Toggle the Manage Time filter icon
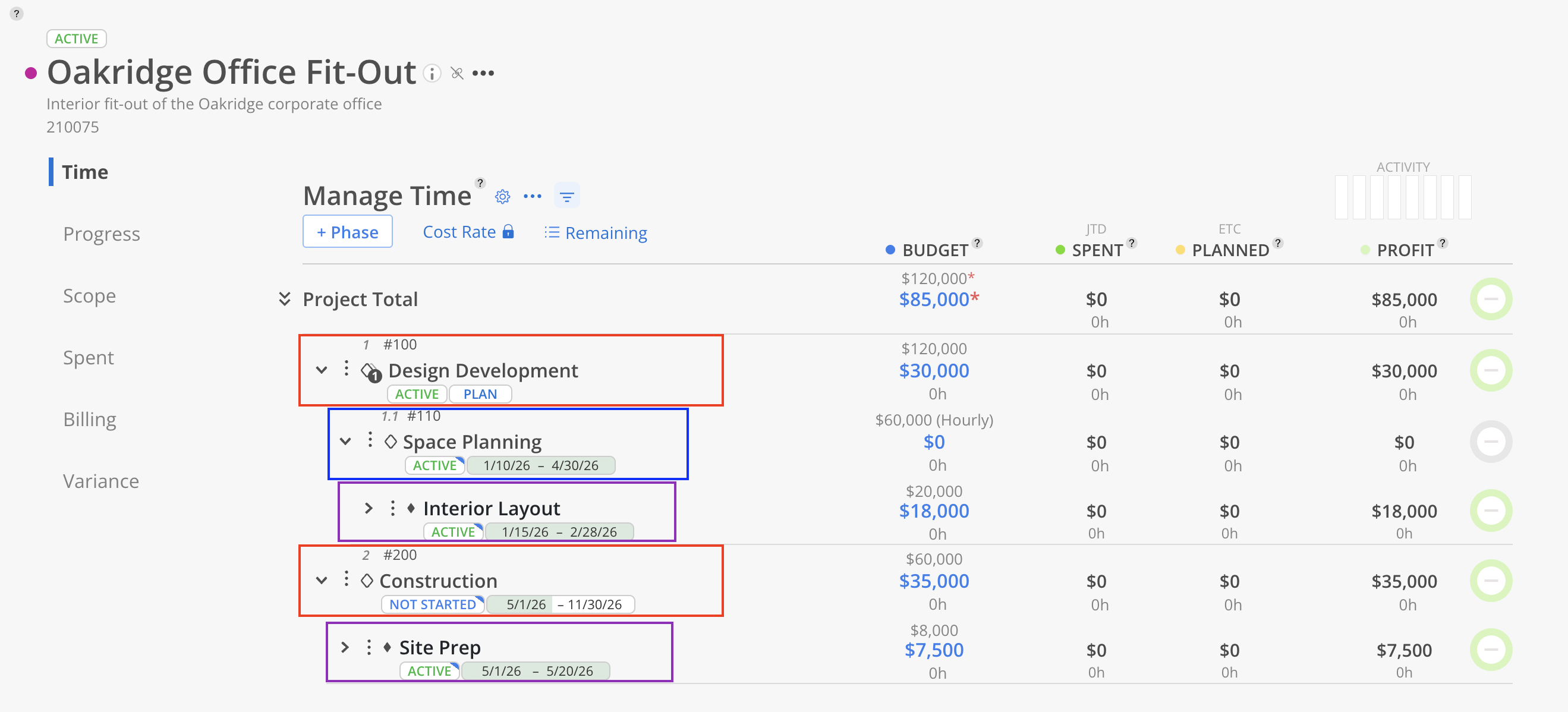The height and width of the screenshot is (712, 1568). [x=566, y=197]
